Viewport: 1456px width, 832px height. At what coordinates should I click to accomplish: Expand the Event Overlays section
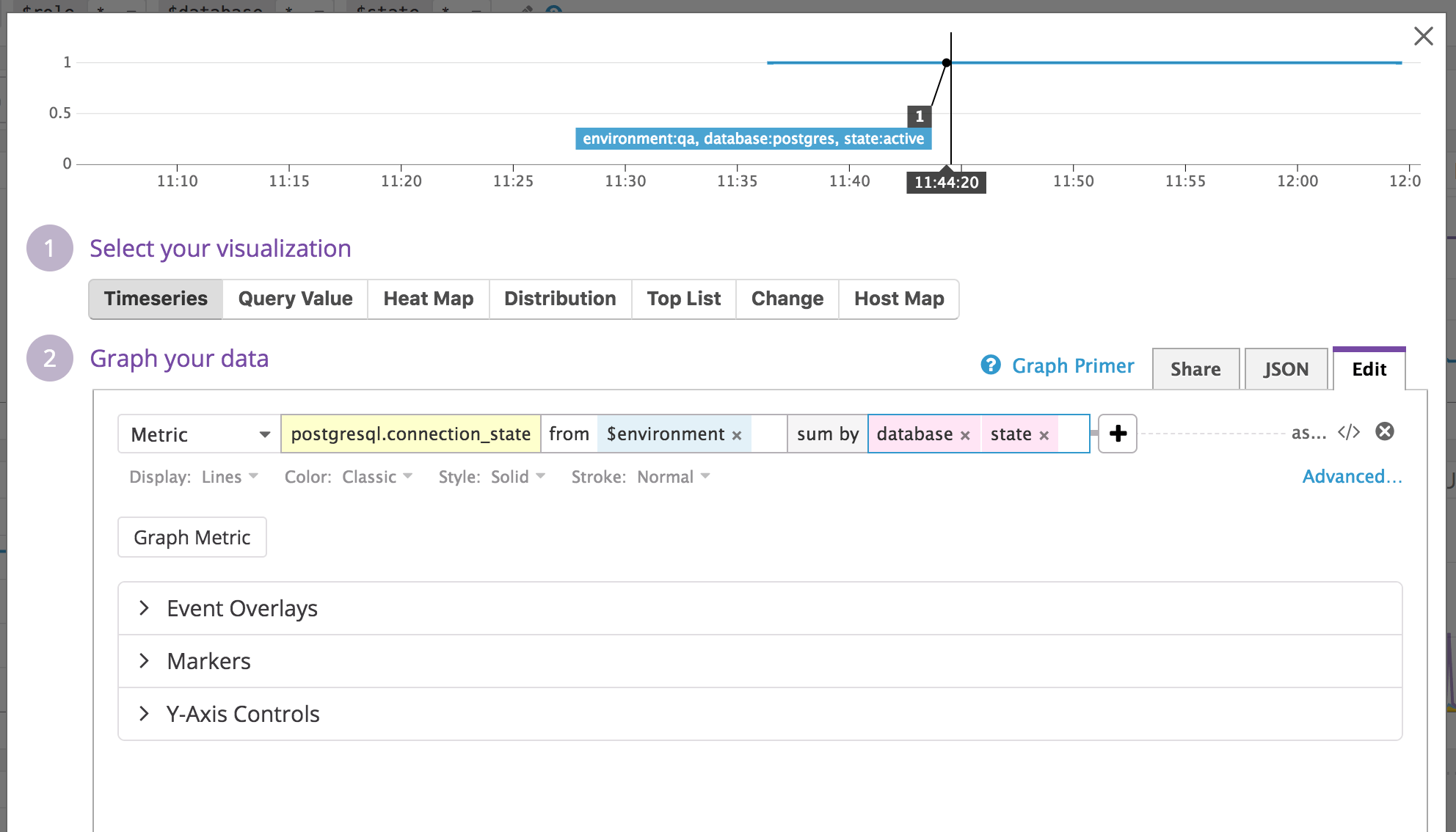(x=242, y=608)
